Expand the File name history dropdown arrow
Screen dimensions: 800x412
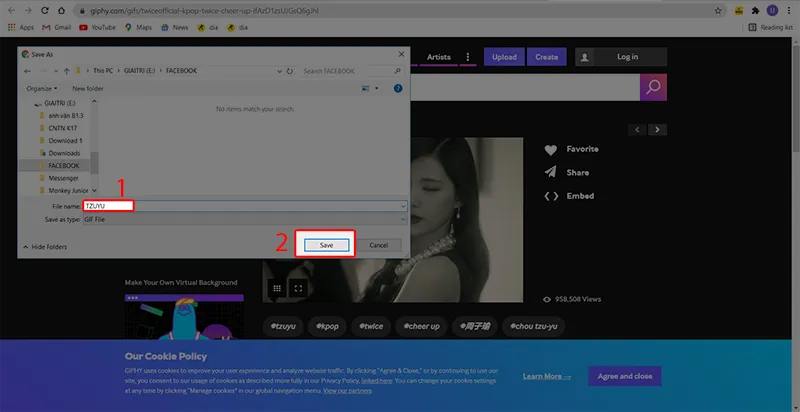pyautogui.click(x=403, y=206)
